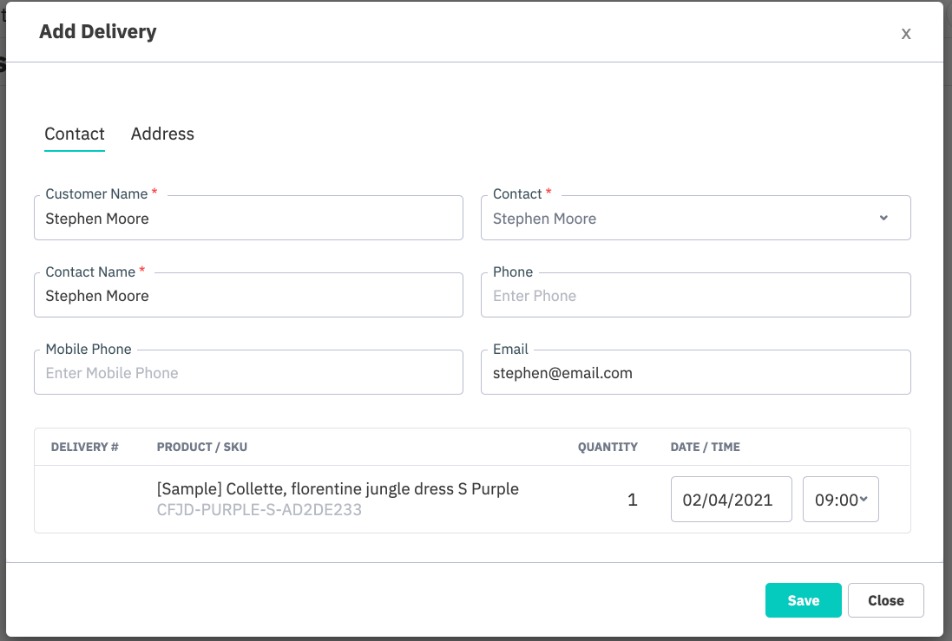Viewport: 952px width, 641px height.
Task: Click the quantity value 1 in table
Action: point(632,500)
